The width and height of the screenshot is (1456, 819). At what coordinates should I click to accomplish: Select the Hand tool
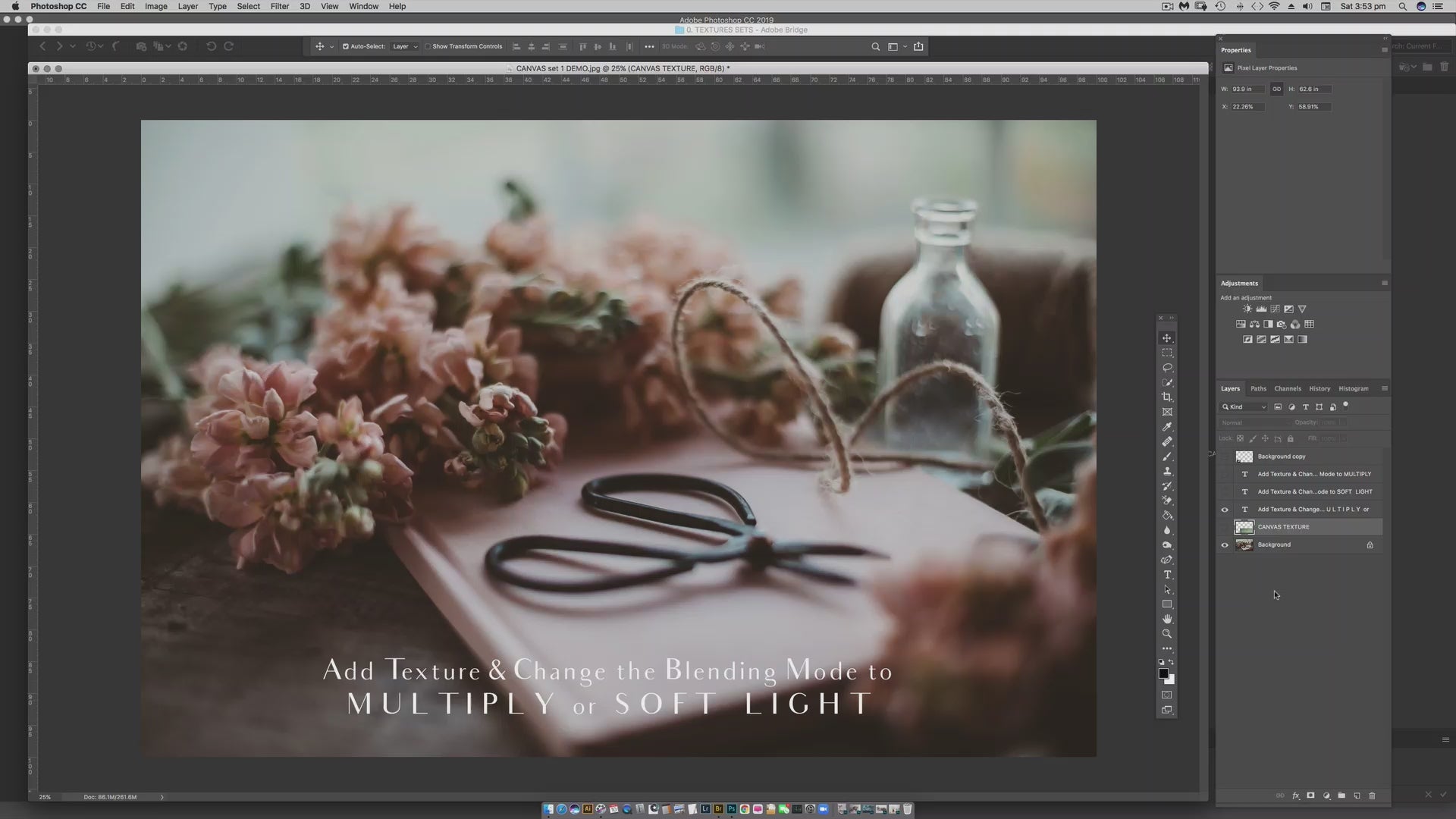[1167, 619]
